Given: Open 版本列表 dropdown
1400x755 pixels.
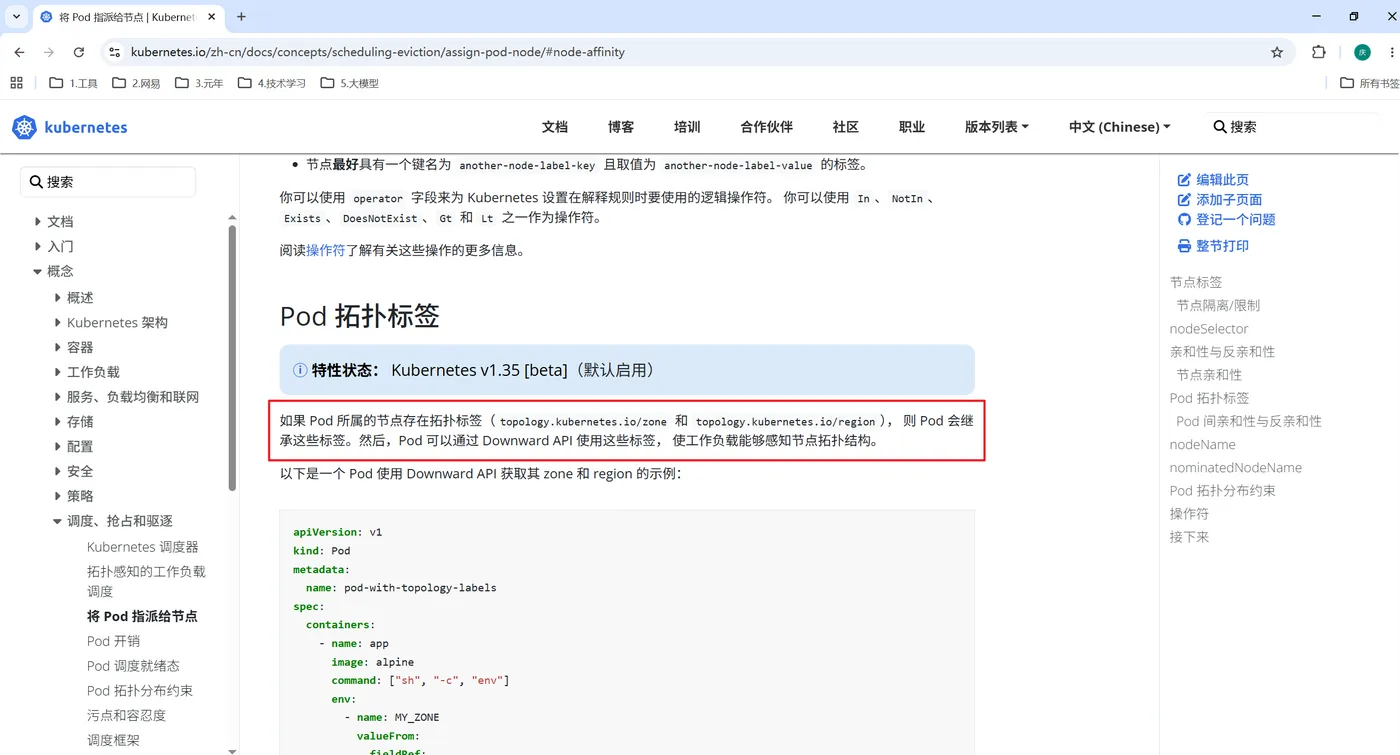Looking at the screenshot, I should tap(996, 127).
